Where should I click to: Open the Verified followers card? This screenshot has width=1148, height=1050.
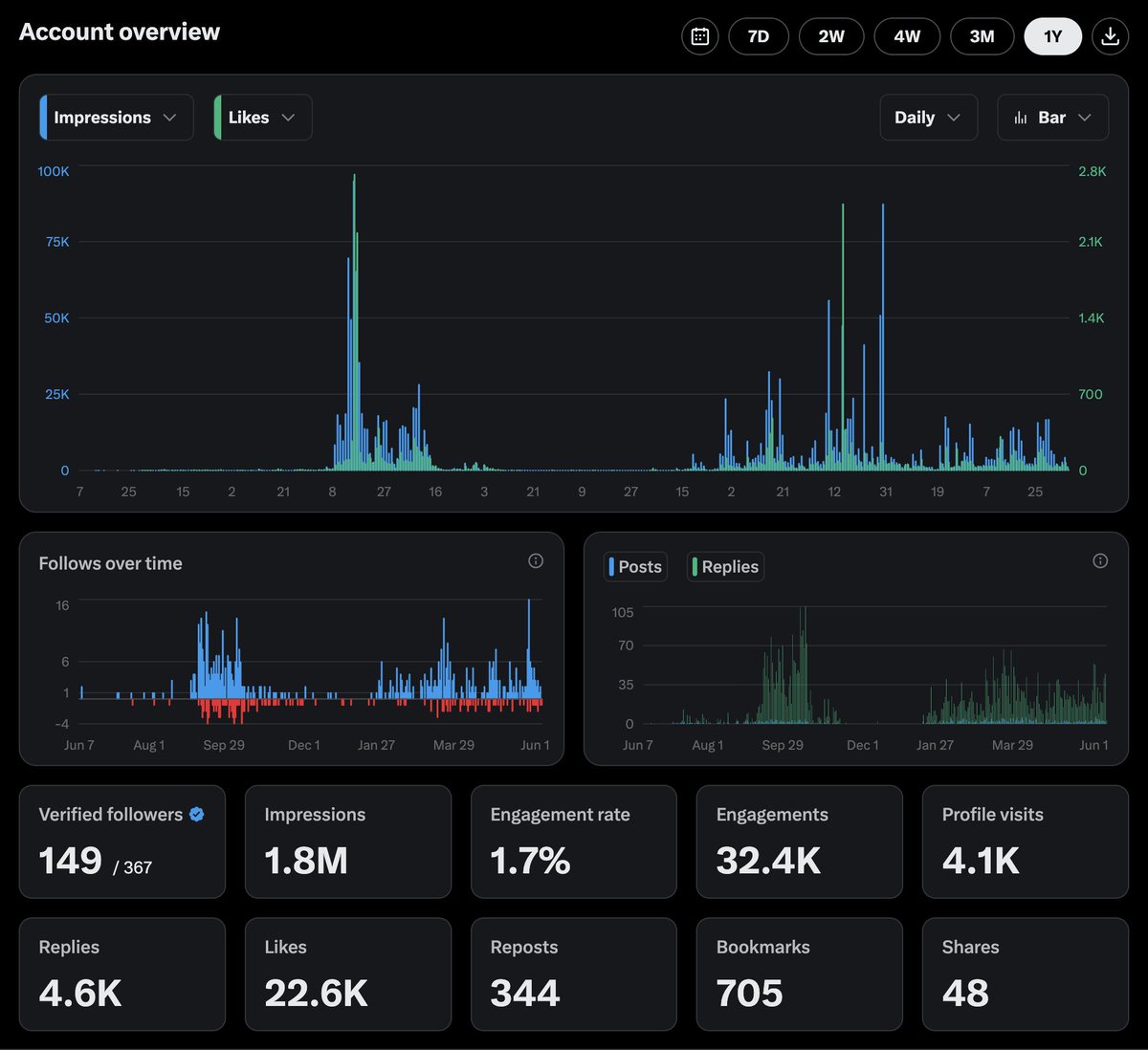(122, 842)
